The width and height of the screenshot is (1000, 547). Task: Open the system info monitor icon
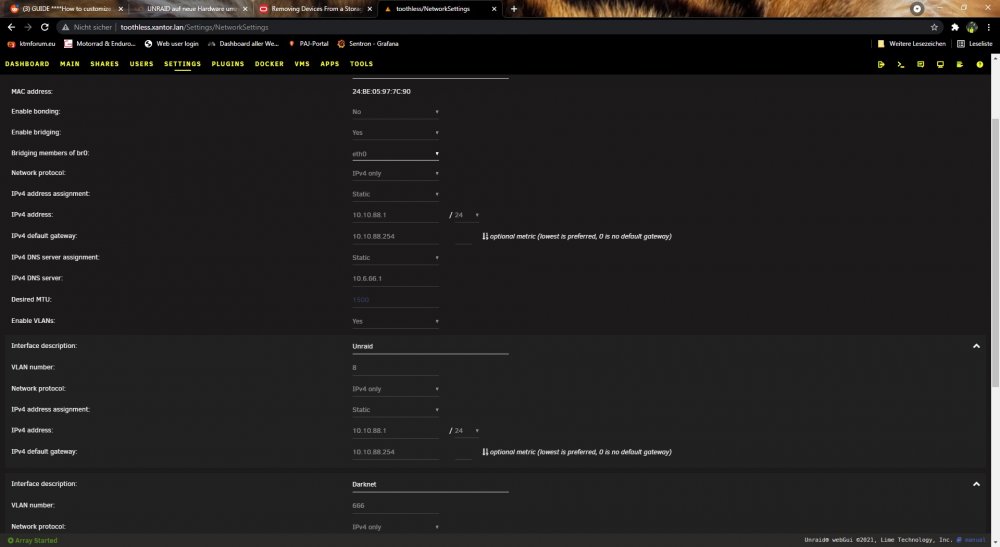click(940, 64)
